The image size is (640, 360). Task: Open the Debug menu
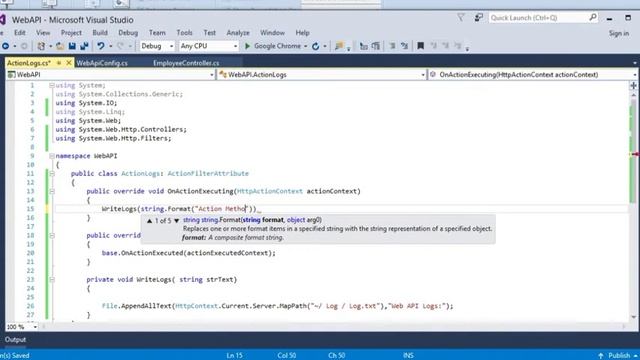click(x=128, y=33)
